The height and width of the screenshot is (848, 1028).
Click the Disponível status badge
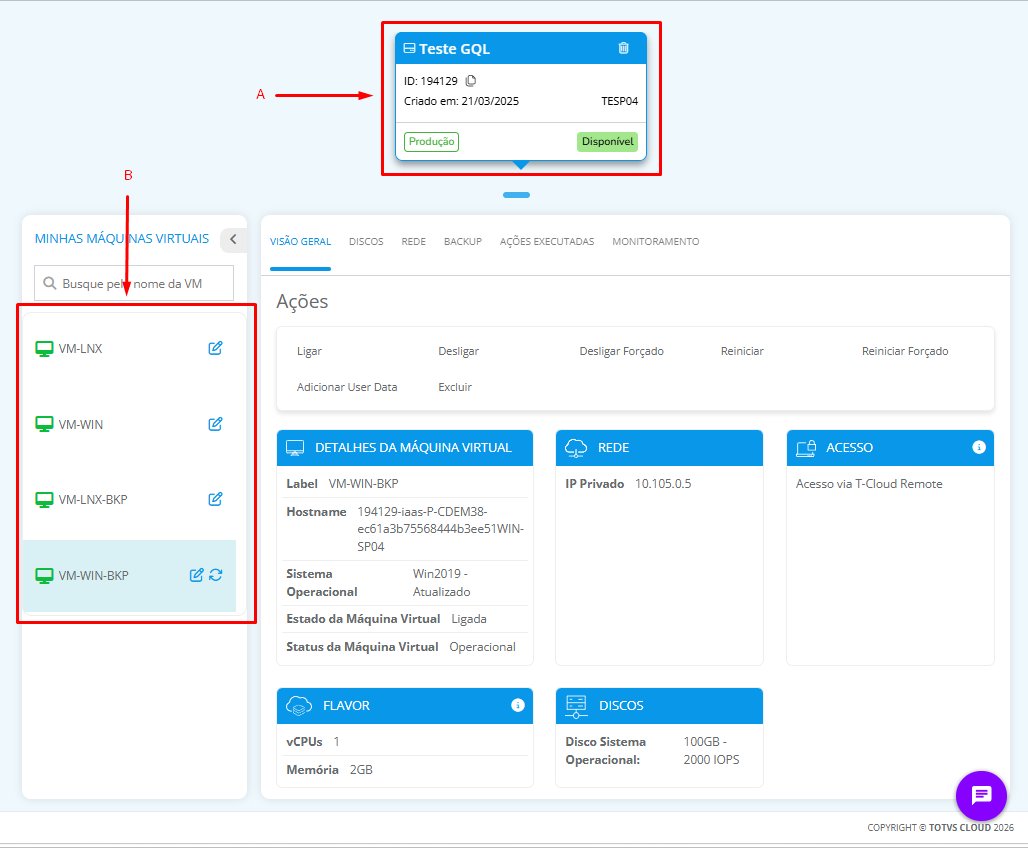point(607,142)
